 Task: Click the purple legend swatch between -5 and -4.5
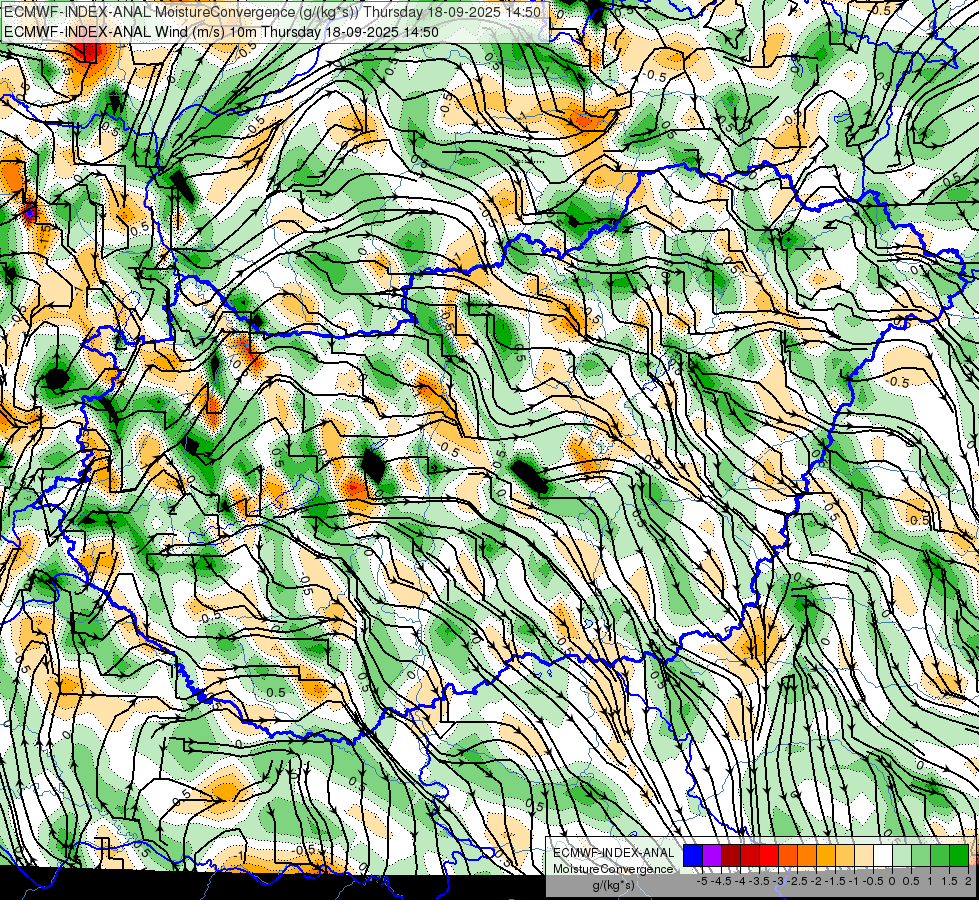(712, 856)
